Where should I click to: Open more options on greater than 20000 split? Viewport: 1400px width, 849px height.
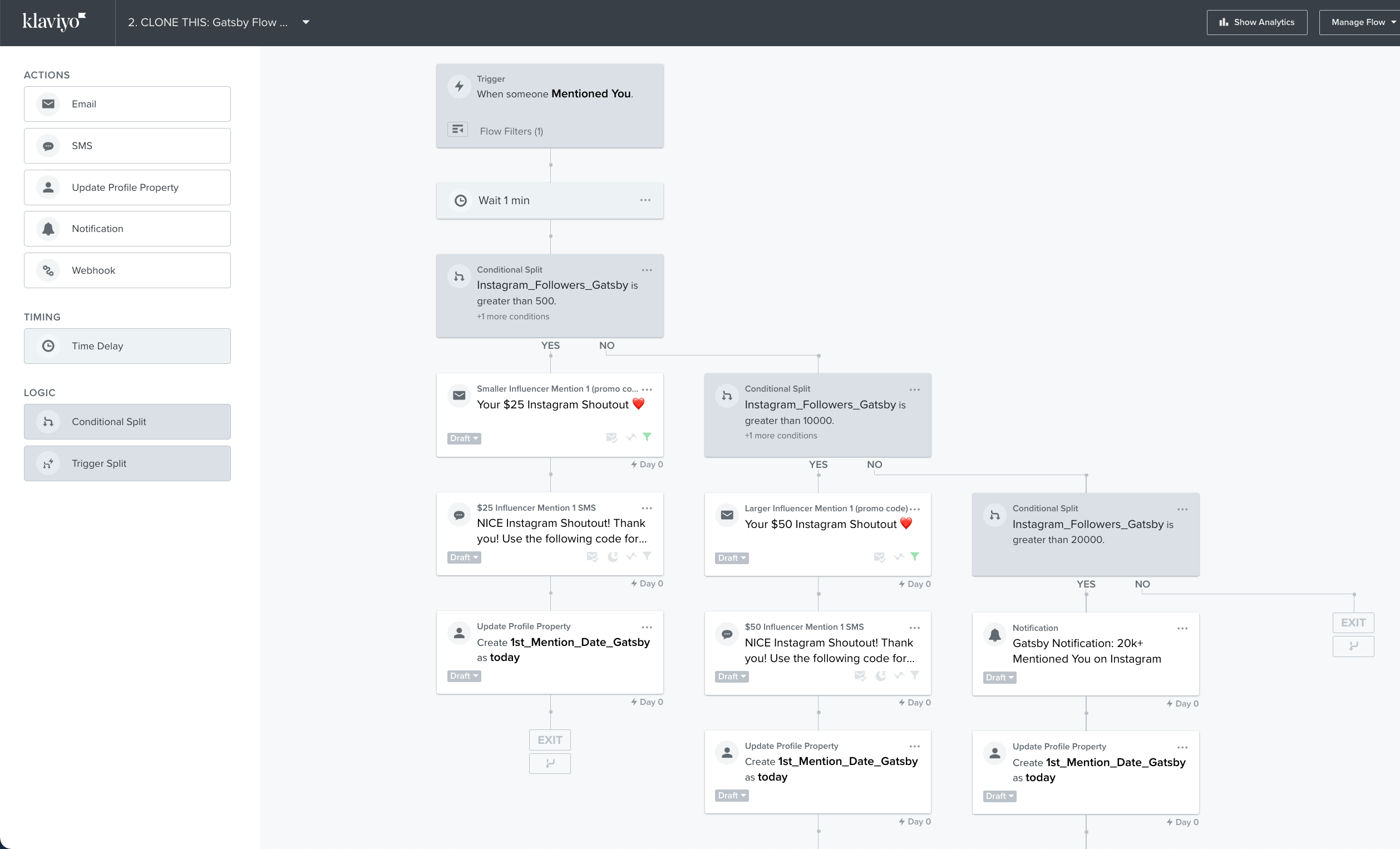click(1182, 509)
